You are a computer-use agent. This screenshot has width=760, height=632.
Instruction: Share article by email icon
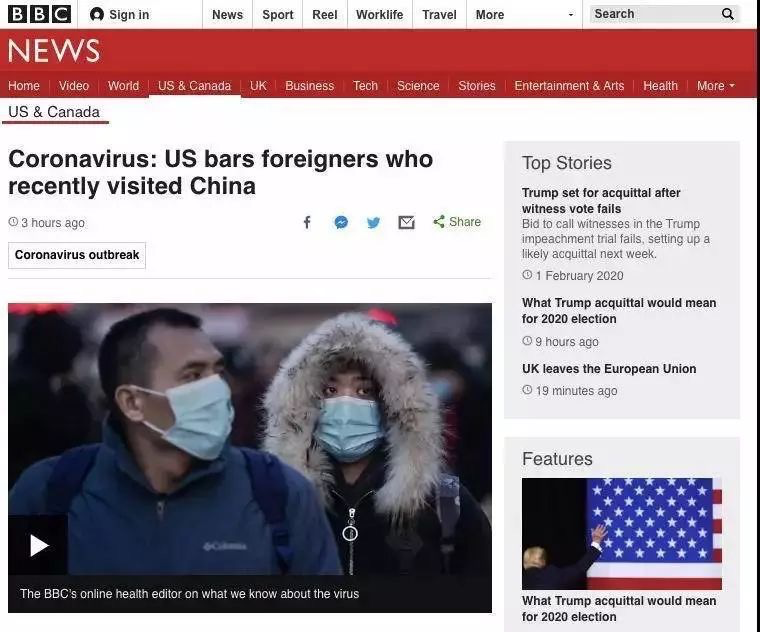pos(406,222)
